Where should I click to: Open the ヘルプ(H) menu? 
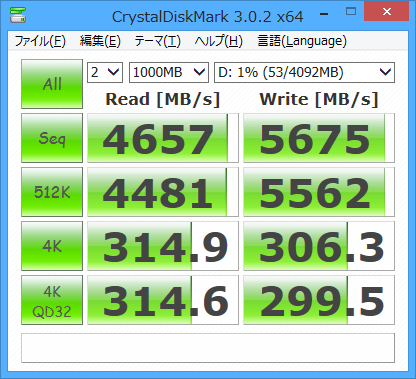point(219,41)
